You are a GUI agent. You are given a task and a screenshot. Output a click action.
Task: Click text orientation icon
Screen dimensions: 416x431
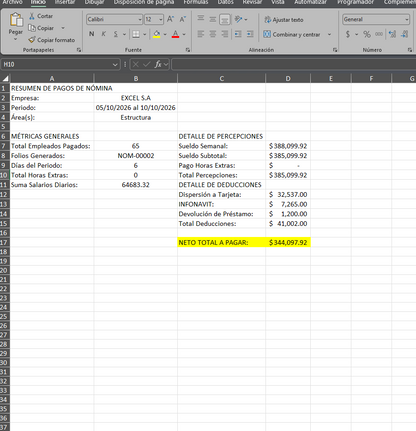coord(238,19)
